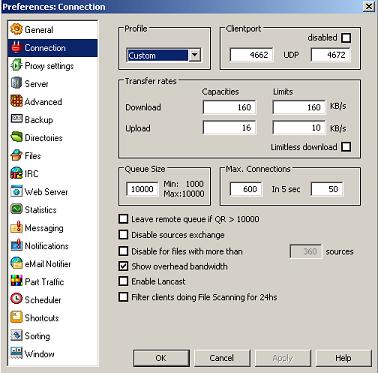Click the Advanced icon
Image resolution: width=378 pixels, height=373 pixels.
16,101
